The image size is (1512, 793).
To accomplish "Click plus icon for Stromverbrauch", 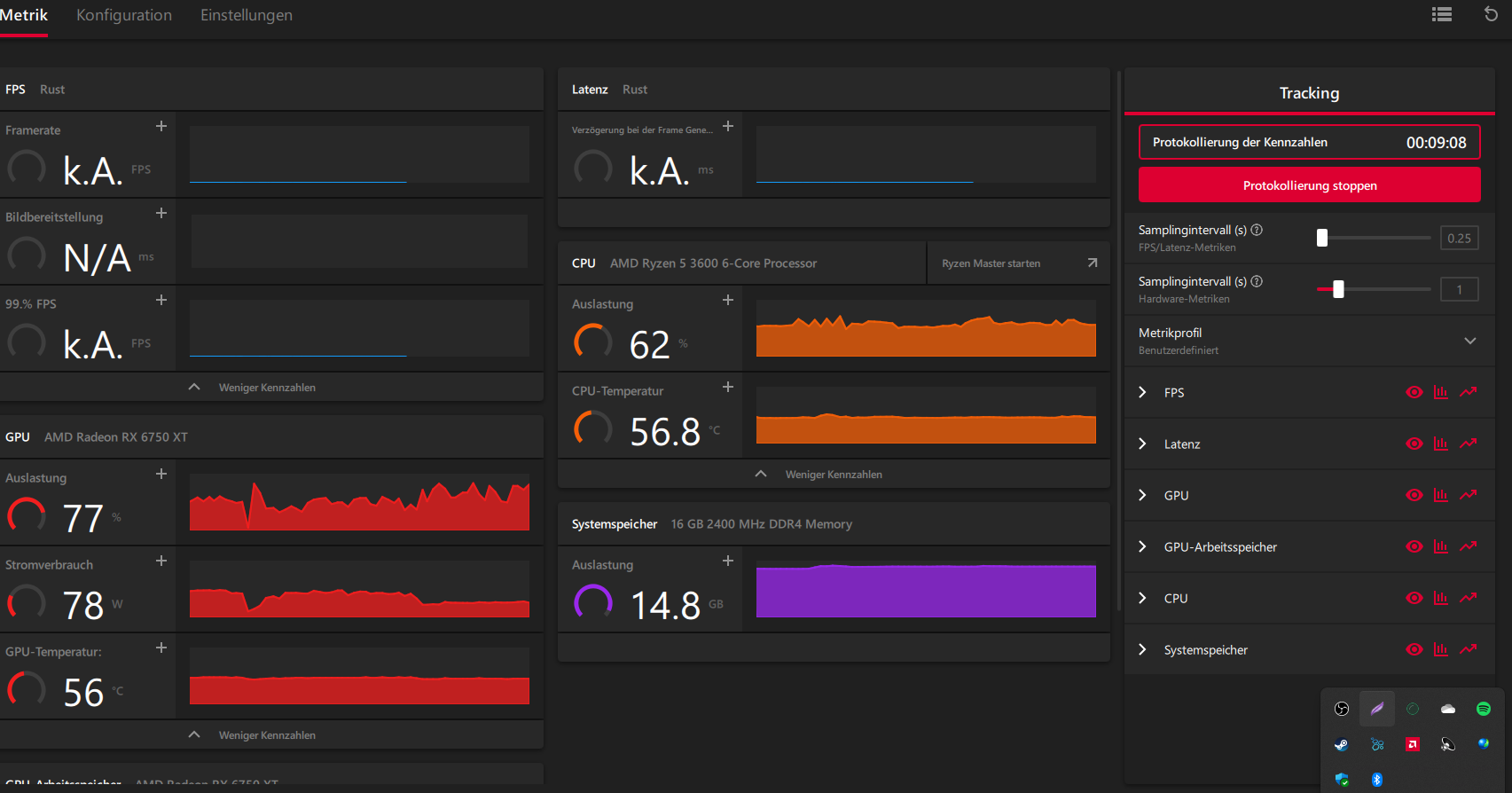I will click(161, 561).
